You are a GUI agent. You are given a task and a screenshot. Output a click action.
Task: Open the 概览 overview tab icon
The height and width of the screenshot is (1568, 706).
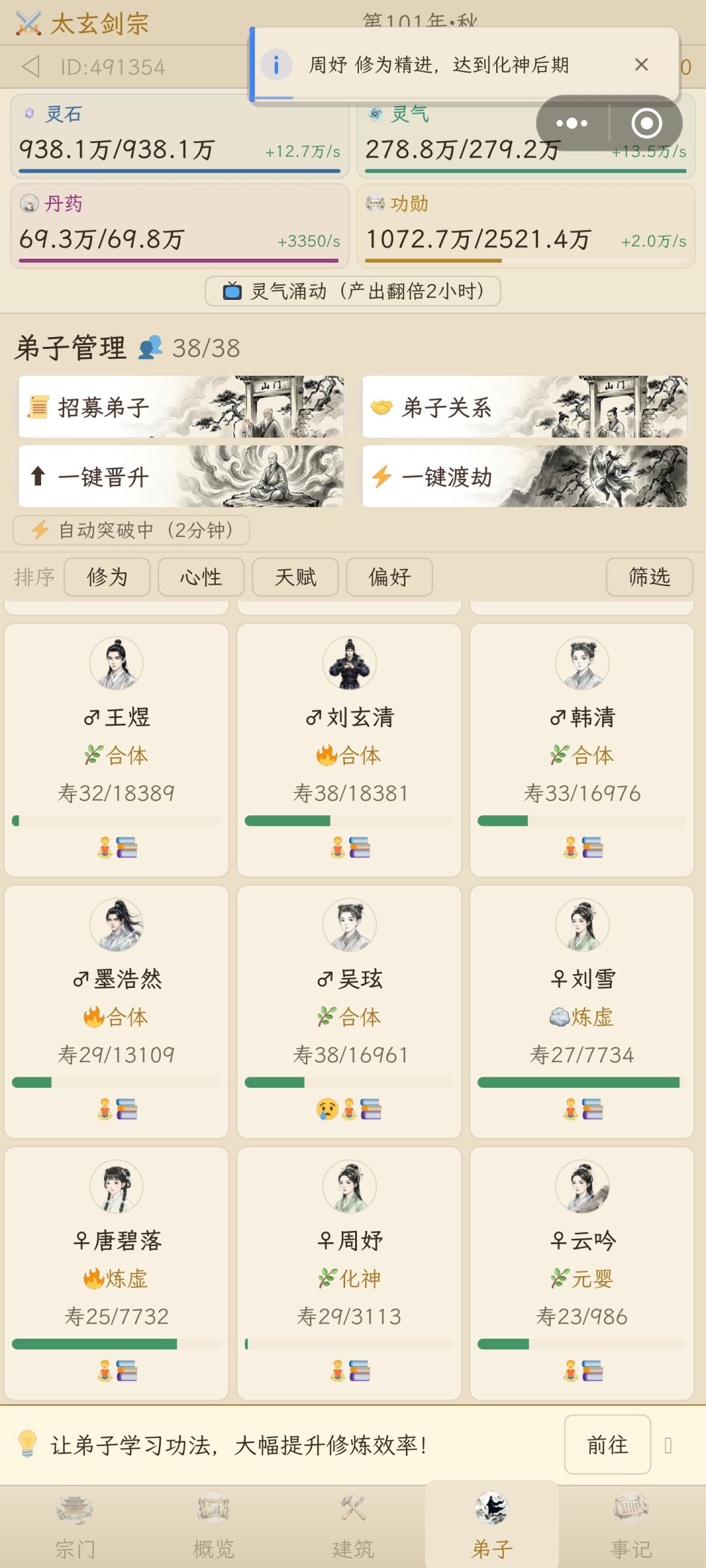tap(213, 1509)
